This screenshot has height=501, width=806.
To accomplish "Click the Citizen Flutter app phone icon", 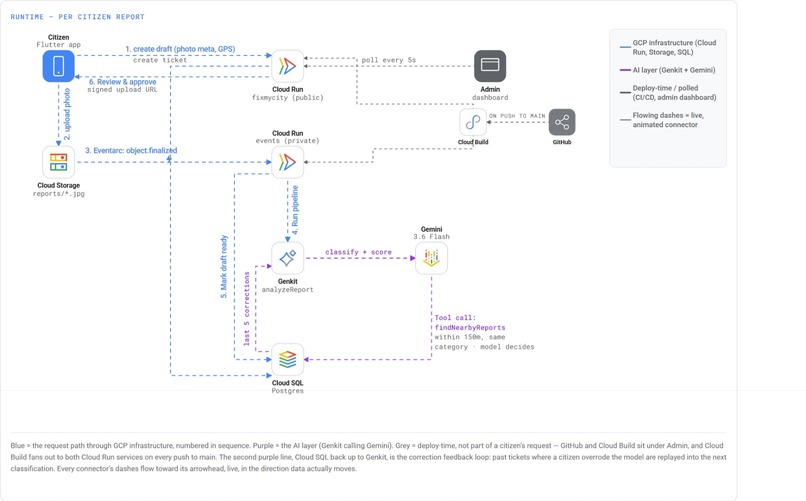I will (x=58, y=66).
